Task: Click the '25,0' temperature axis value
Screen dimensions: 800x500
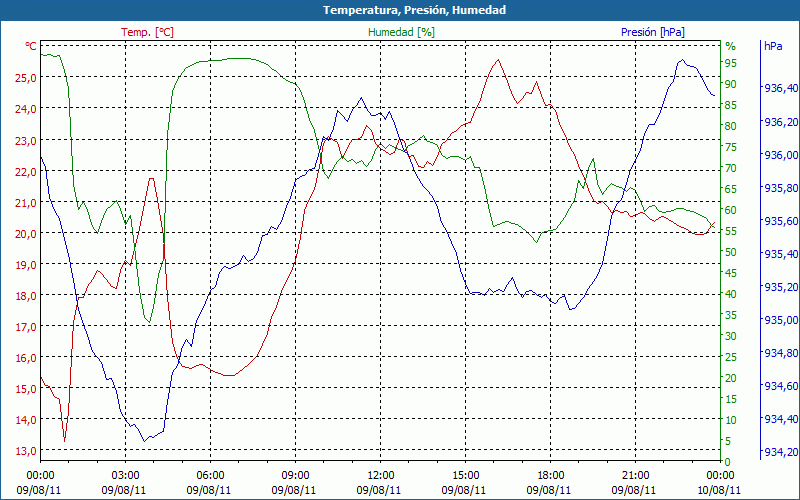Action: pos(27,78)
